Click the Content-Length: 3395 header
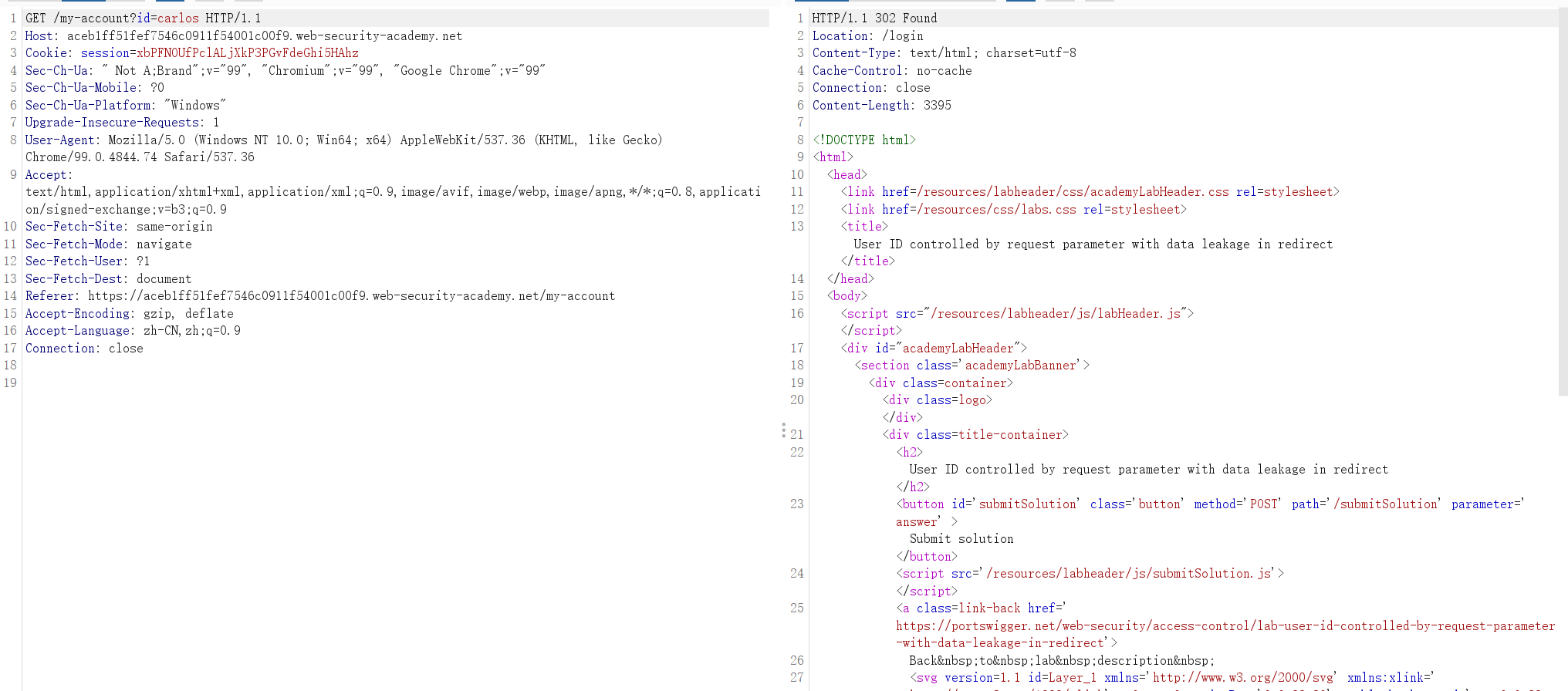 pos(882,105)
